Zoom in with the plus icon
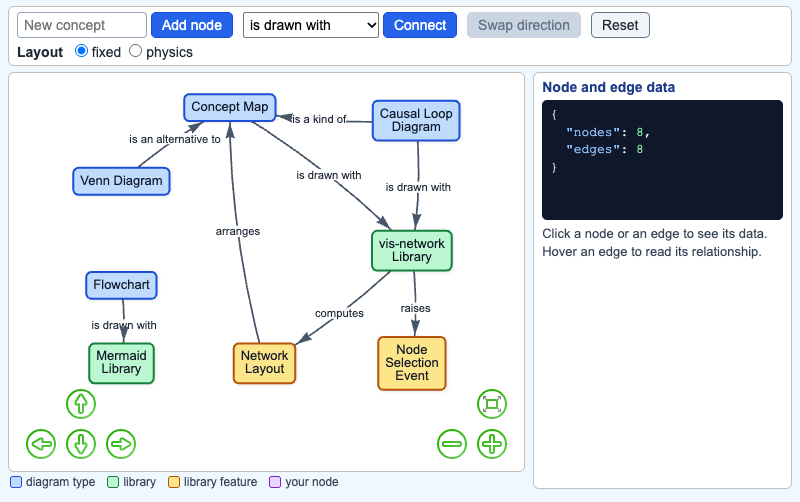The image size is (800, 502). click(492, 444)
